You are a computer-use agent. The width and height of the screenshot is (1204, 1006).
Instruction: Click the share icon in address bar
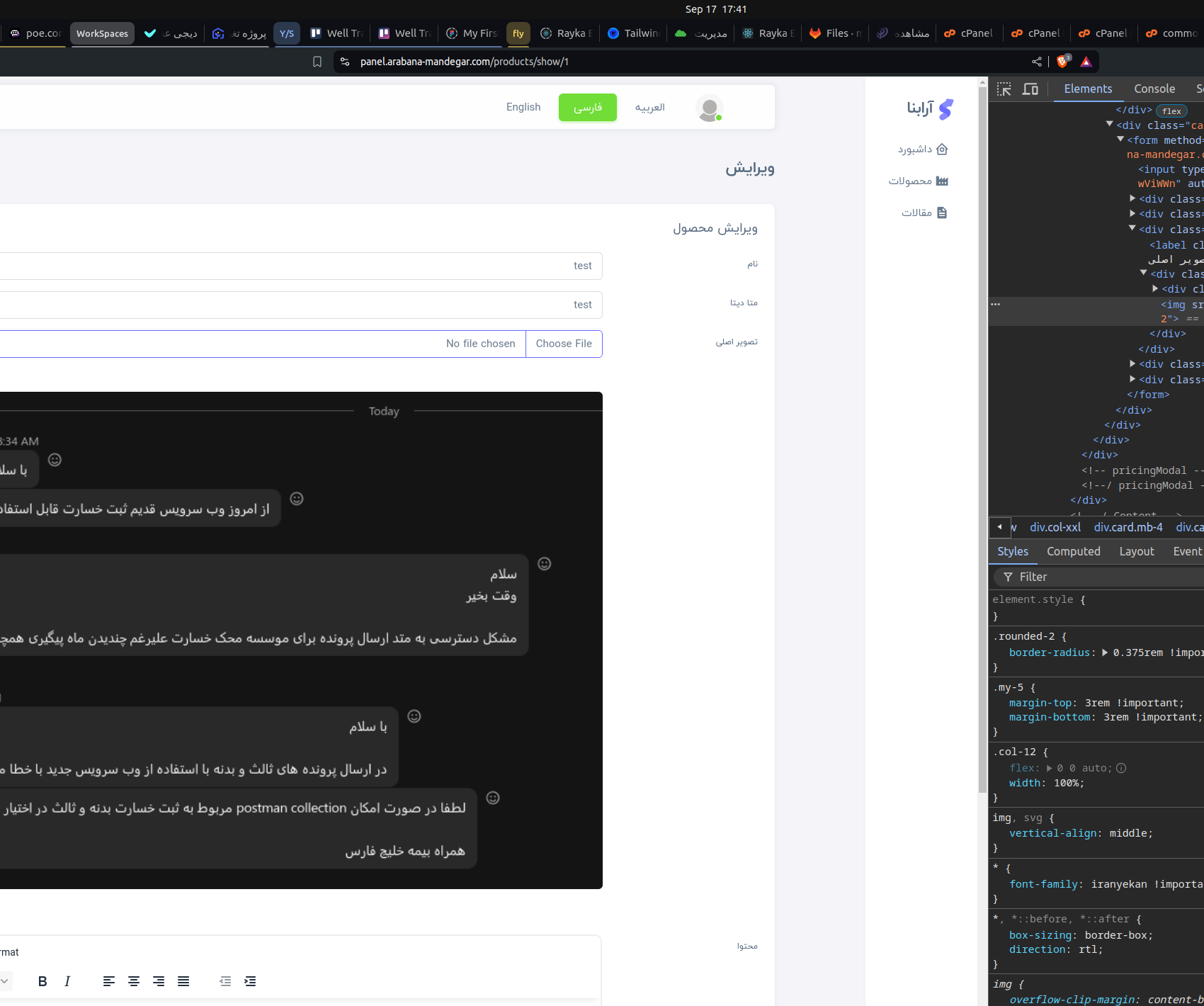[x=1037, y=62]
